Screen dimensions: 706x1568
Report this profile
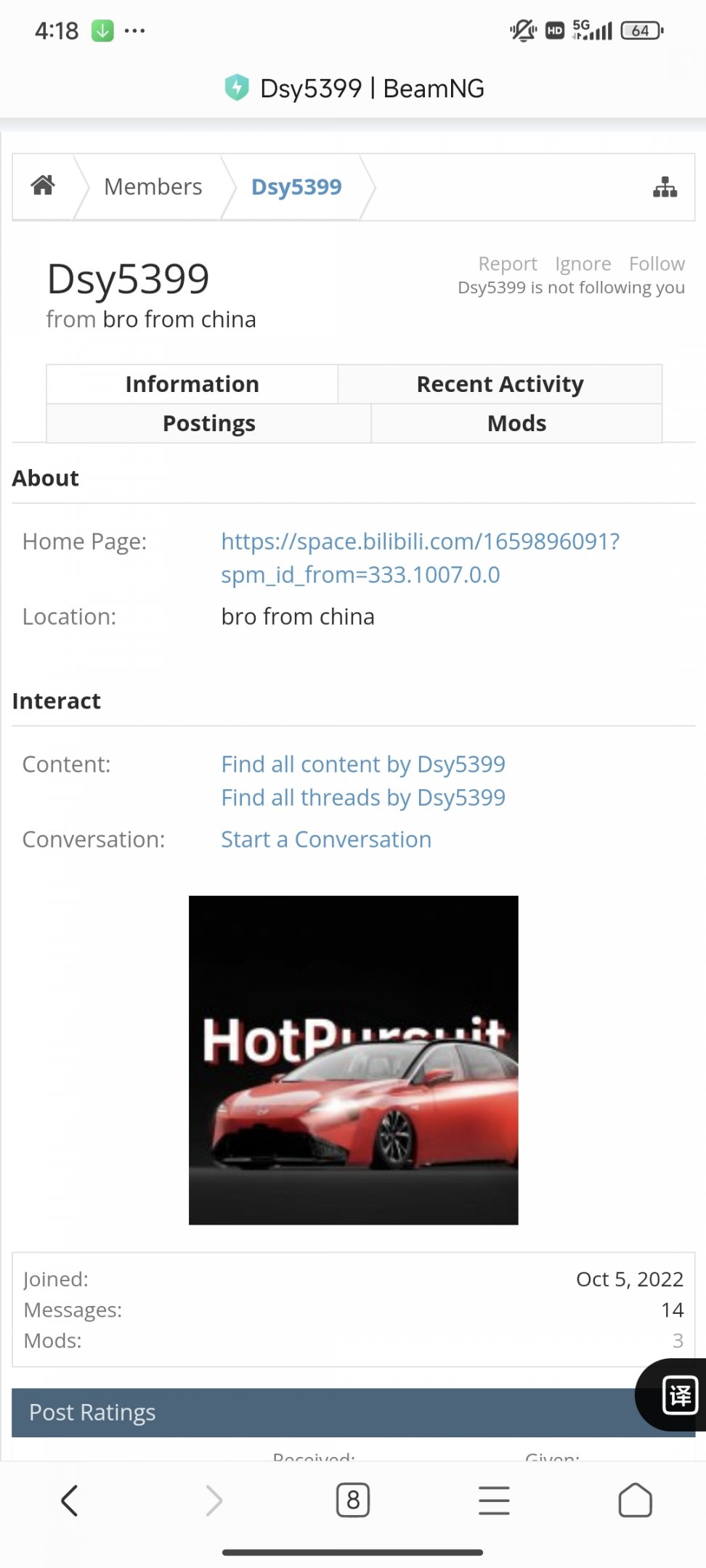tap(508, 264)
